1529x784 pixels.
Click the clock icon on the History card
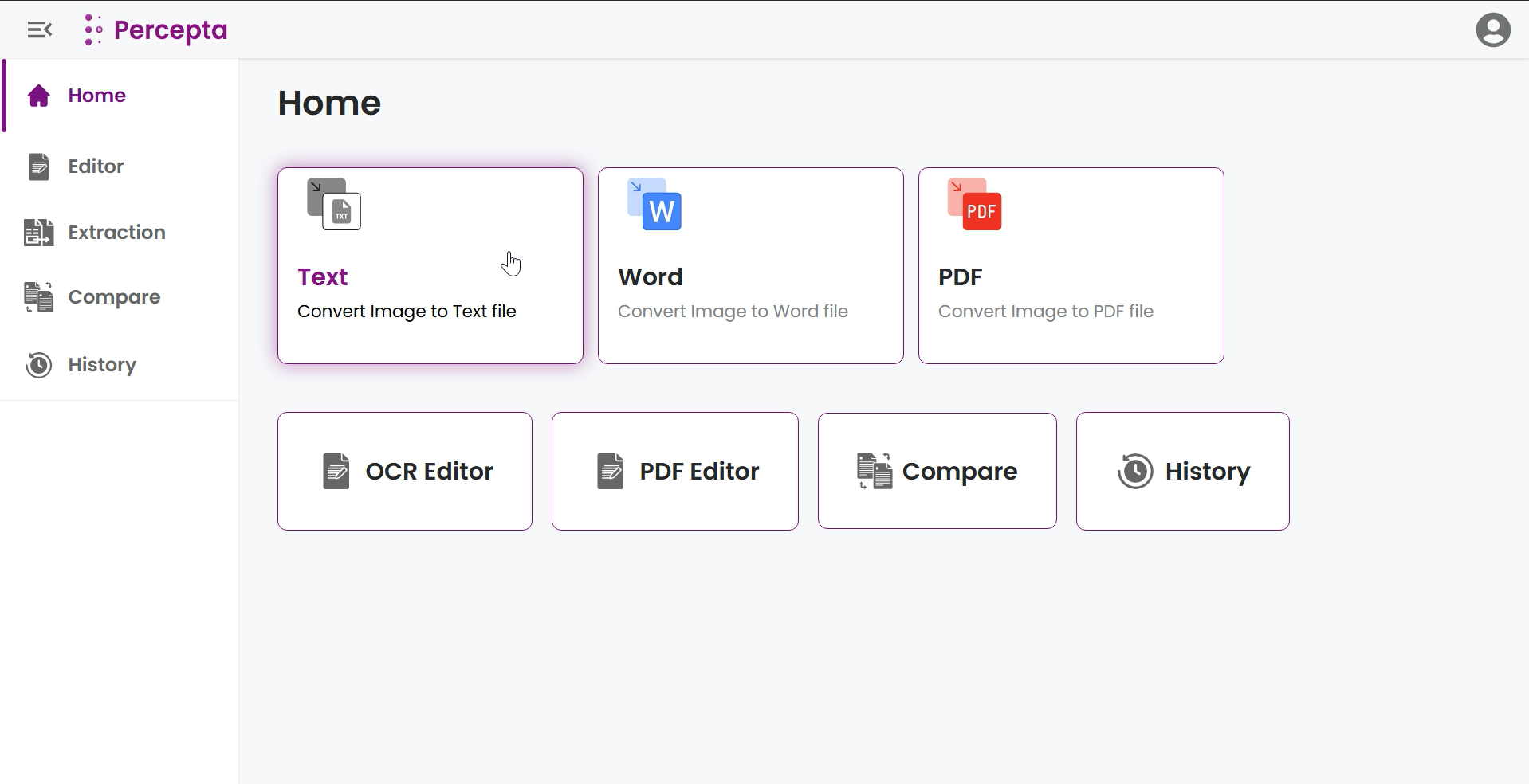pyautogui.click(x=1134, y=471)
